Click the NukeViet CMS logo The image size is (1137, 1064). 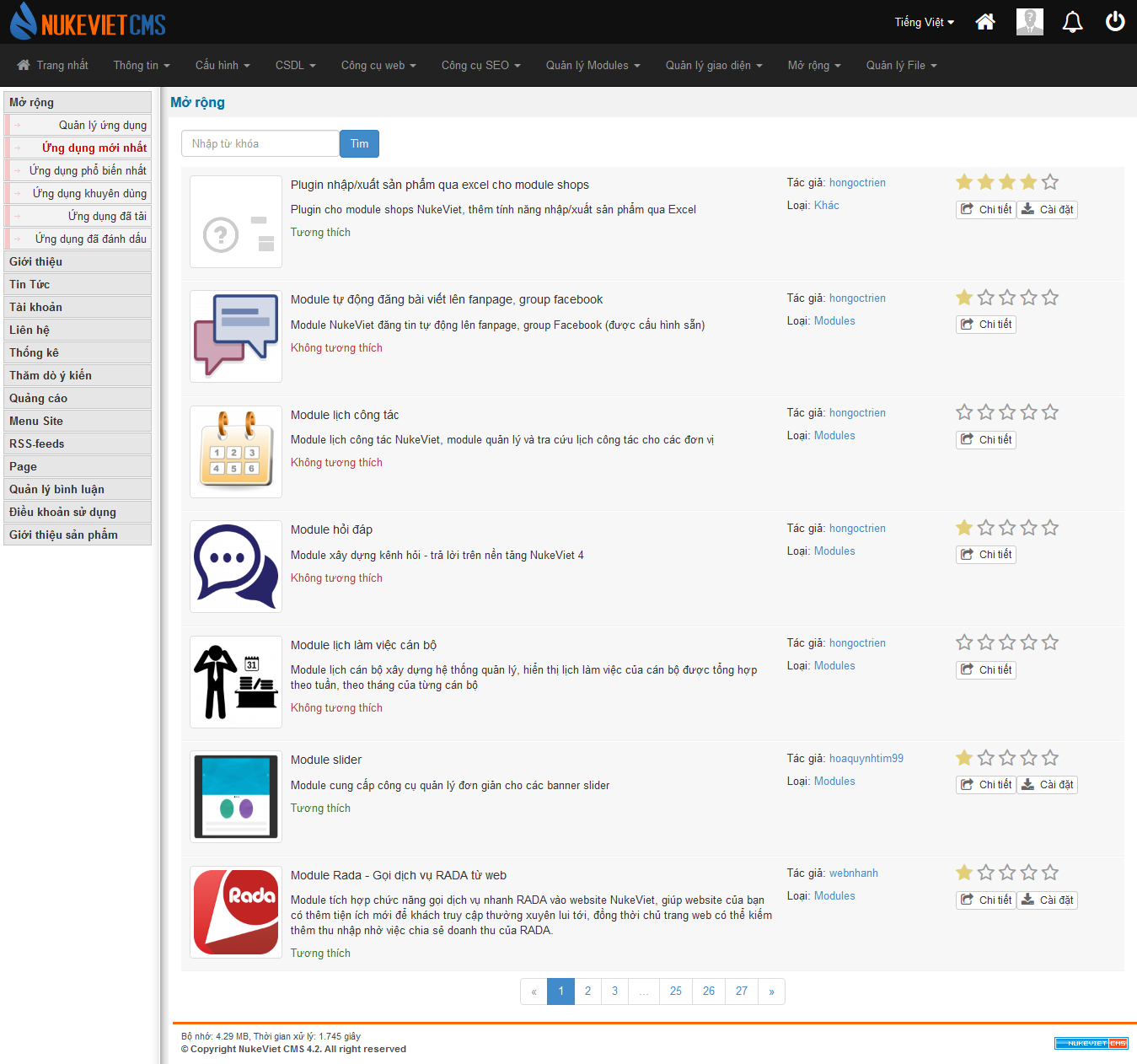(88, 22)
